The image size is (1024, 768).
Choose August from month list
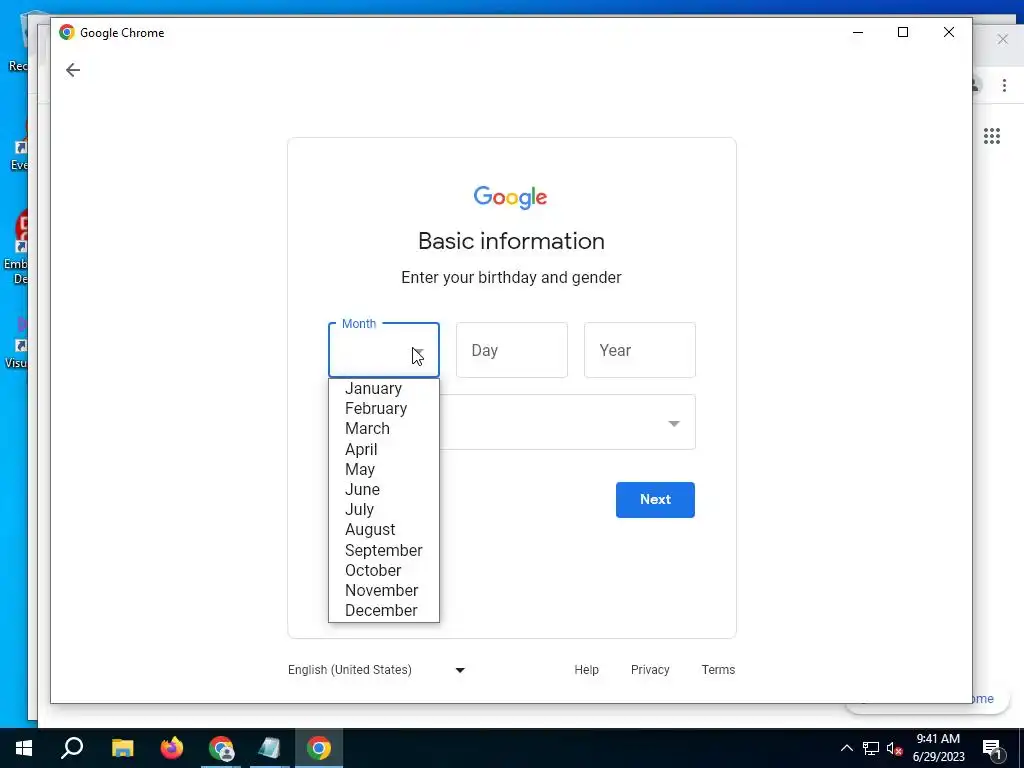pyautogui.click(x=383, y=530)
